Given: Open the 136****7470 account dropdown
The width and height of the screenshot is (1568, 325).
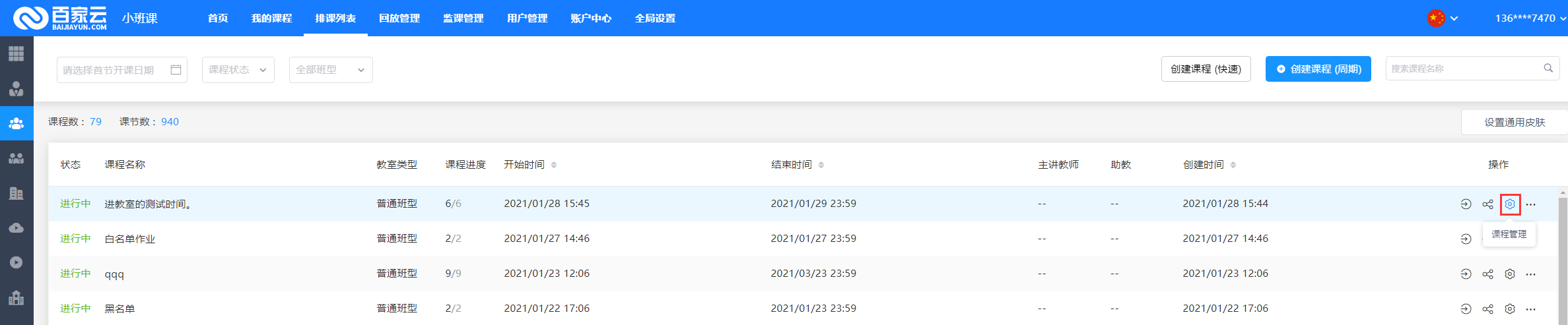Looking at the screenshot, I should (x=1530, y=18).
